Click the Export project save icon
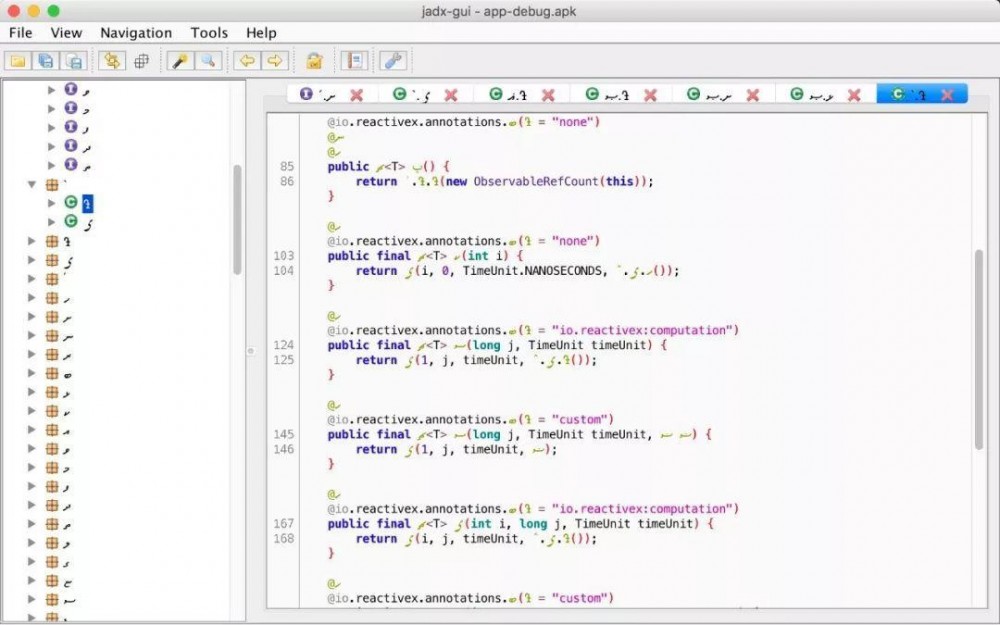This screenshot has height=625, width=1000. (x=74, y=61)
